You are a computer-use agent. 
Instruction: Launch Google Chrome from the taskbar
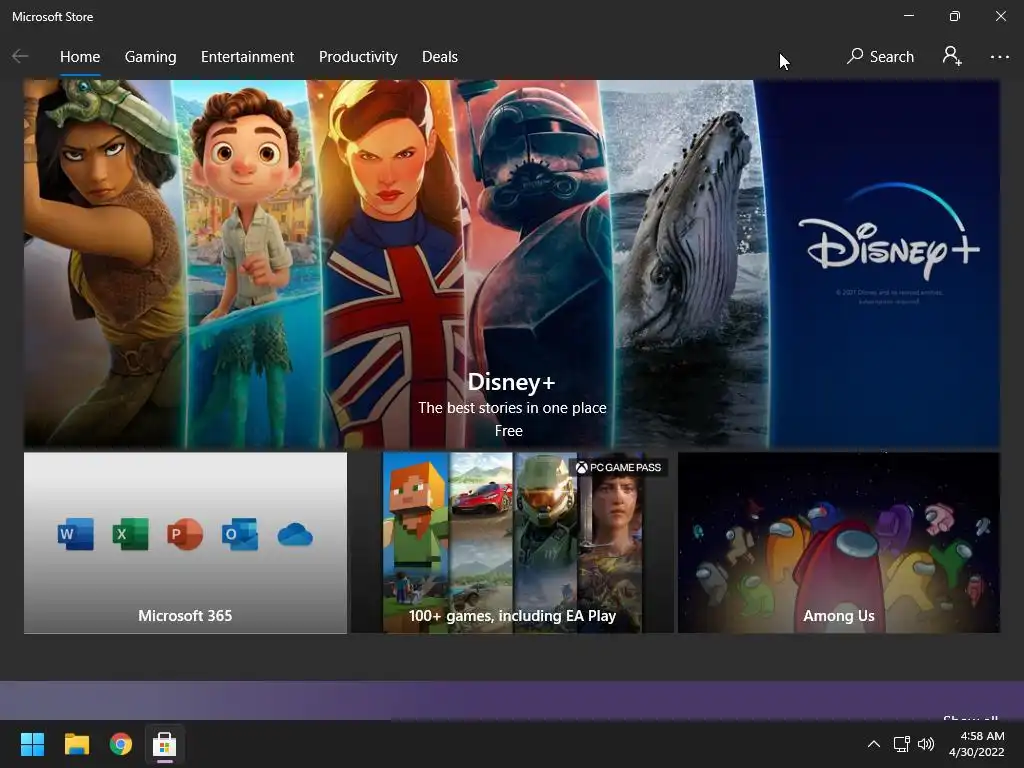point(121,744)
